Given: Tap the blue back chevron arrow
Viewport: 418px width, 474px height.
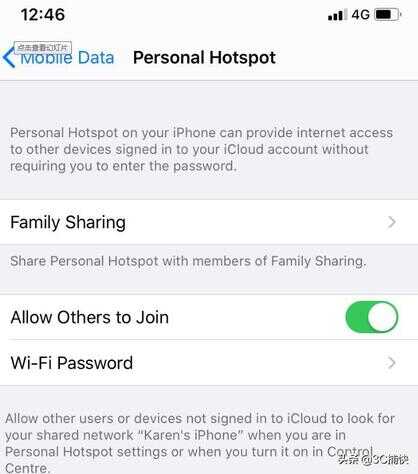Looking at the screenshot, I should pos(9,58).
